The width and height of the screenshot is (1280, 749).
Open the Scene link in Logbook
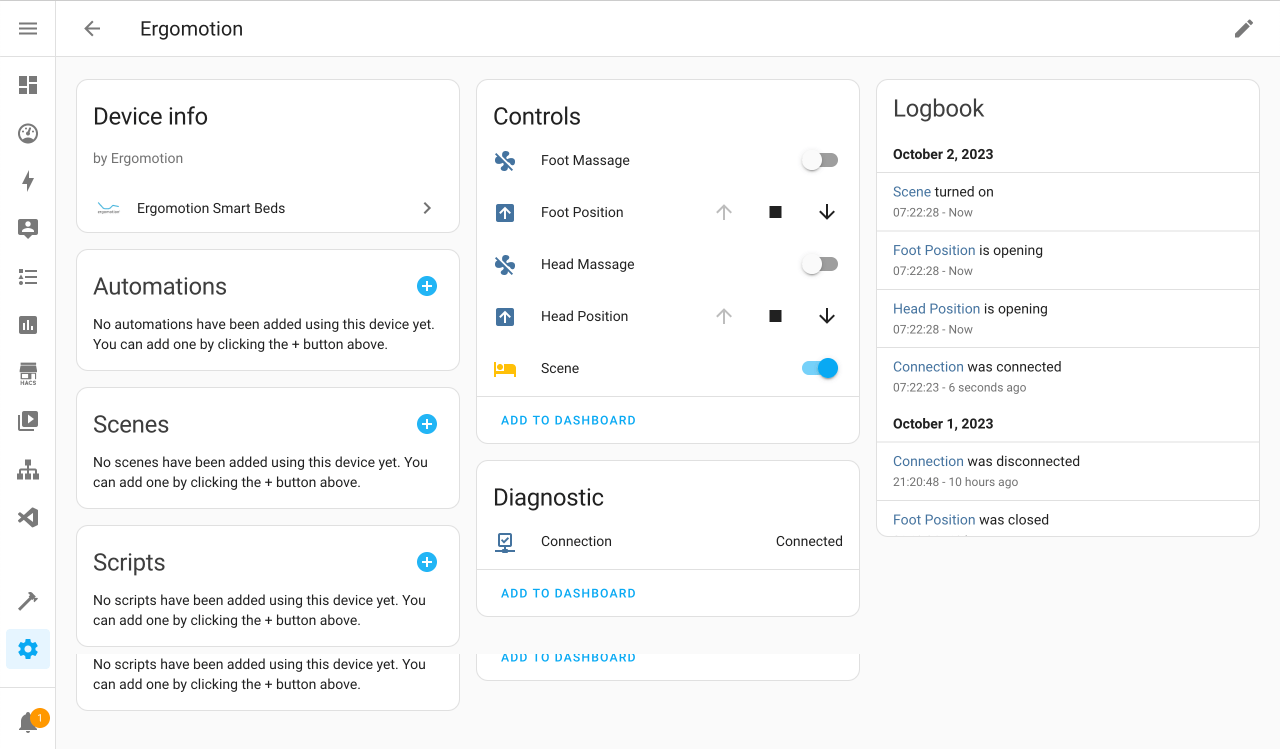click(x=912, y=191)
